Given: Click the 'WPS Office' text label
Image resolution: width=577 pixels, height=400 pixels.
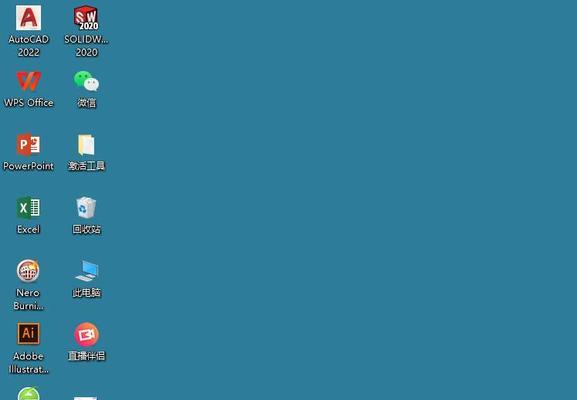Looking at the screenshot, I should tap(28, 103).
